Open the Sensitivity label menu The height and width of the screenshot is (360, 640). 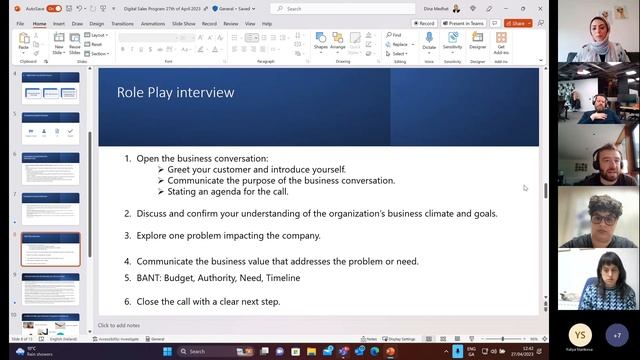point(452,42)
